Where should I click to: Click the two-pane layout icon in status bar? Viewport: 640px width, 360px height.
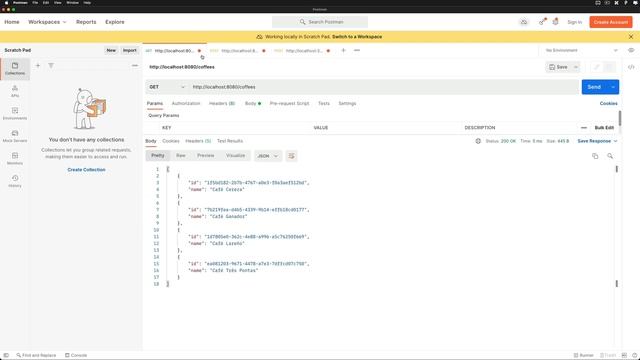click(x=624, y=355)
